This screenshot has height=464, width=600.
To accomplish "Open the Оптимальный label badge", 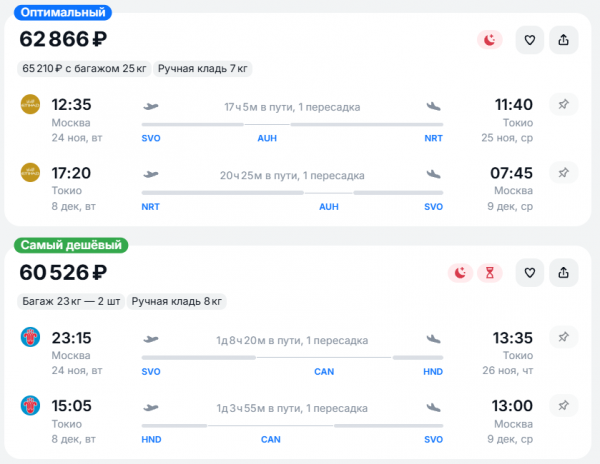I will coord(63,12).
